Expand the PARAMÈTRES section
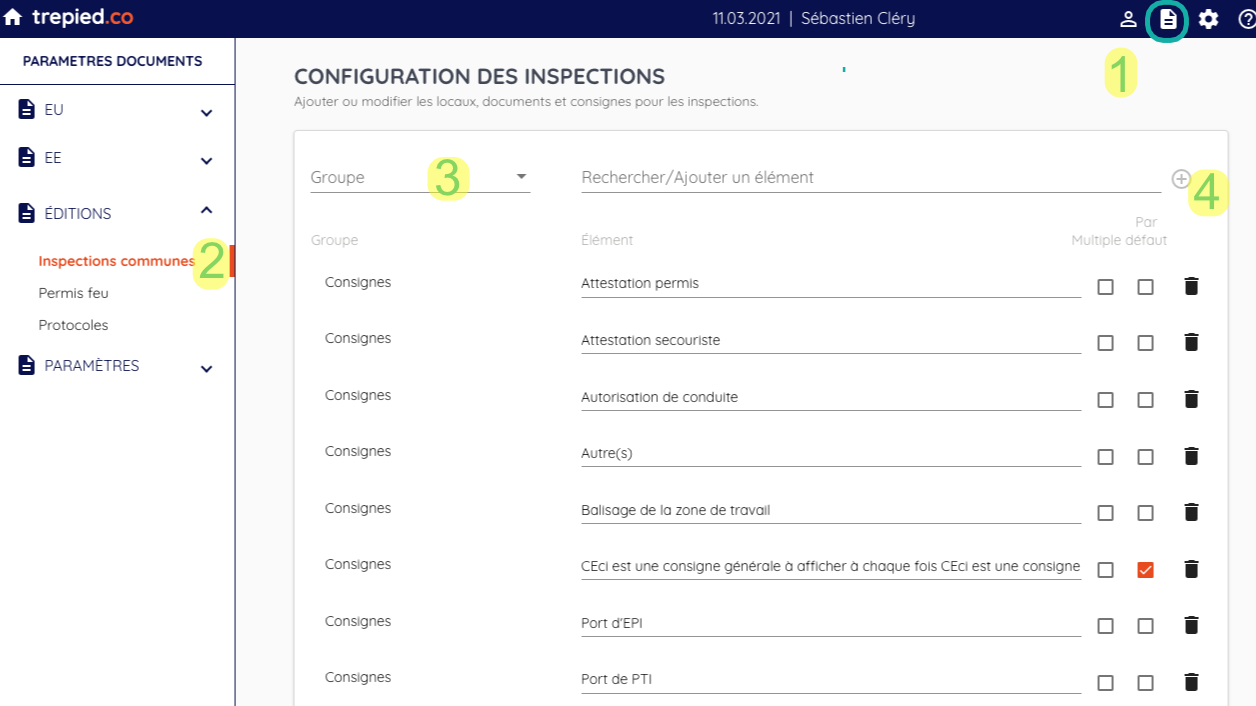Image resolution: width=1256 pixels, height=706 pixels. pyautogui.click(x=206, y=368)
